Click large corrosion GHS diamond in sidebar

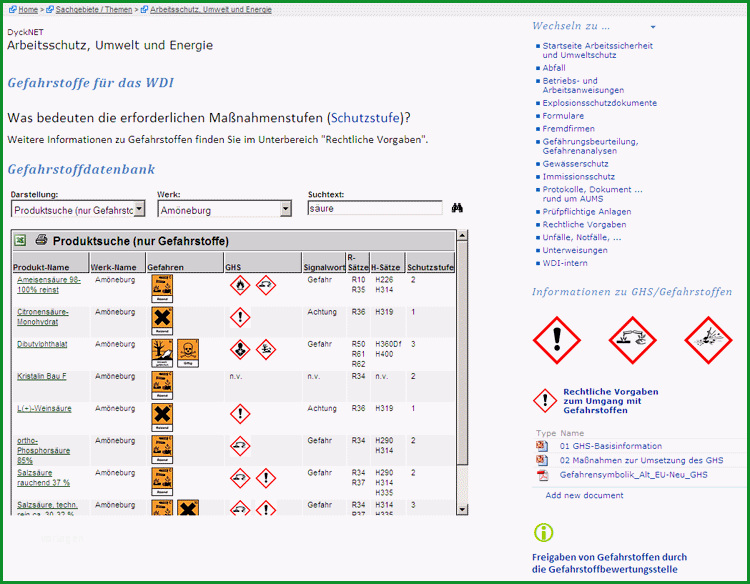[633, 340]
